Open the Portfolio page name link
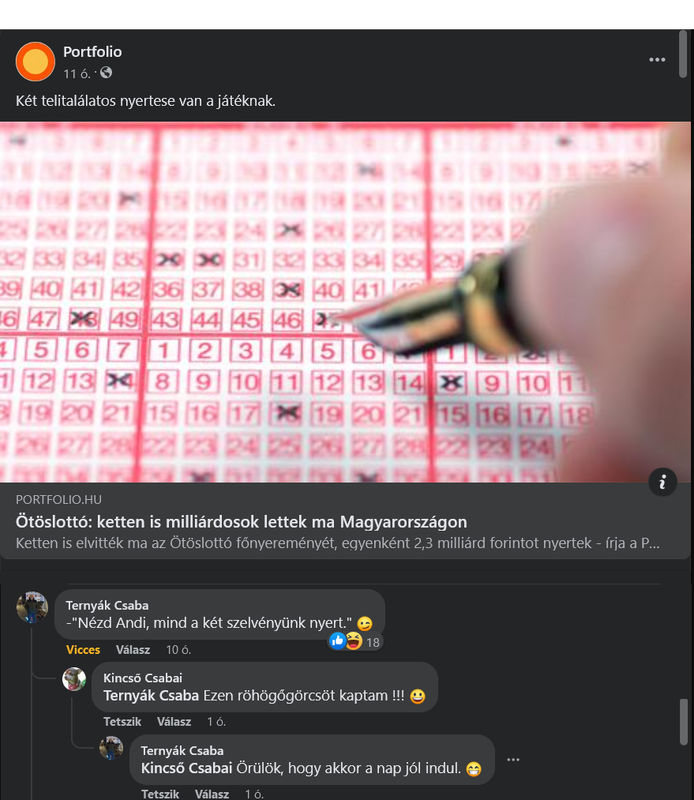Screen dimensions: 694x800 pyautogui.click(x=92, y=52)
